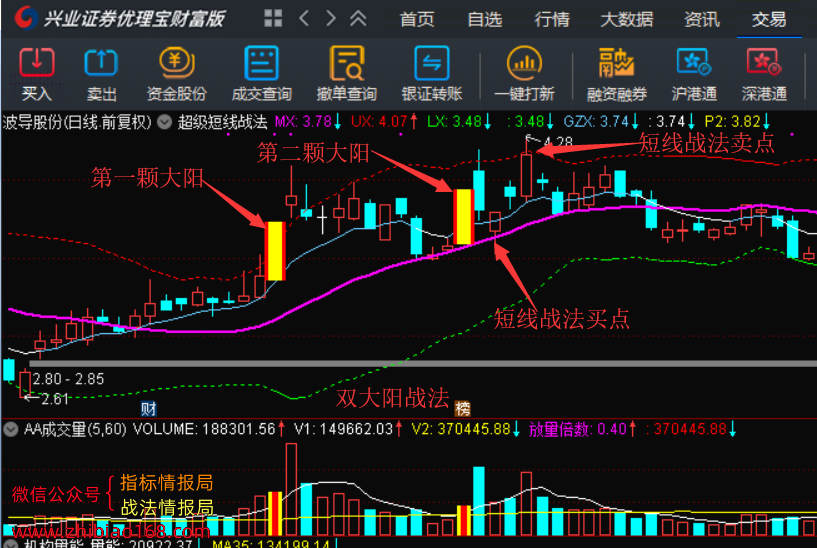Click the 买入 buy icon
The image size is (817, 548).
tap(36, 62)
